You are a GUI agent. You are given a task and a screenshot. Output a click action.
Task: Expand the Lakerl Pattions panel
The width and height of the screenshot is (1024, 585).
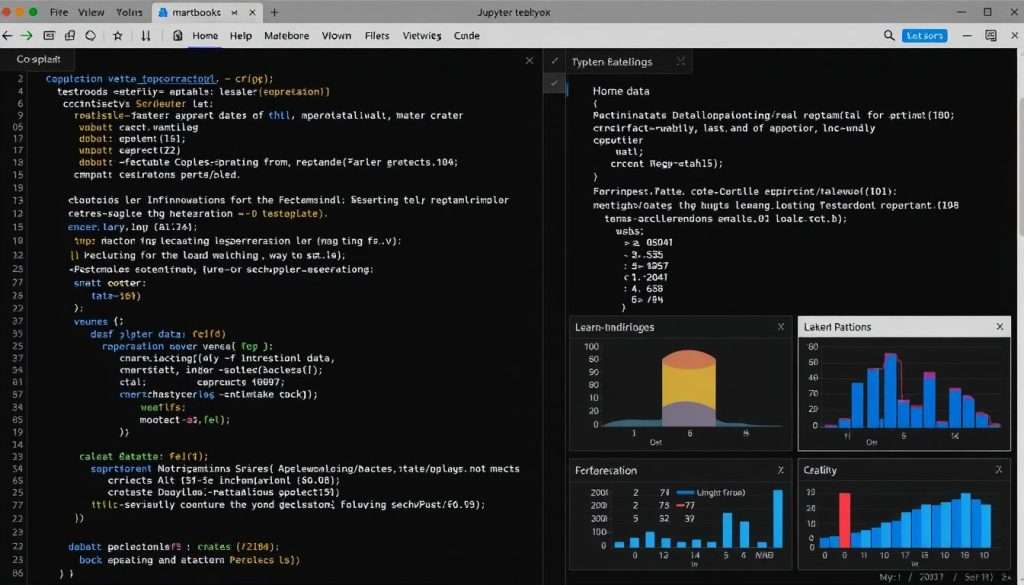[998, 326]
